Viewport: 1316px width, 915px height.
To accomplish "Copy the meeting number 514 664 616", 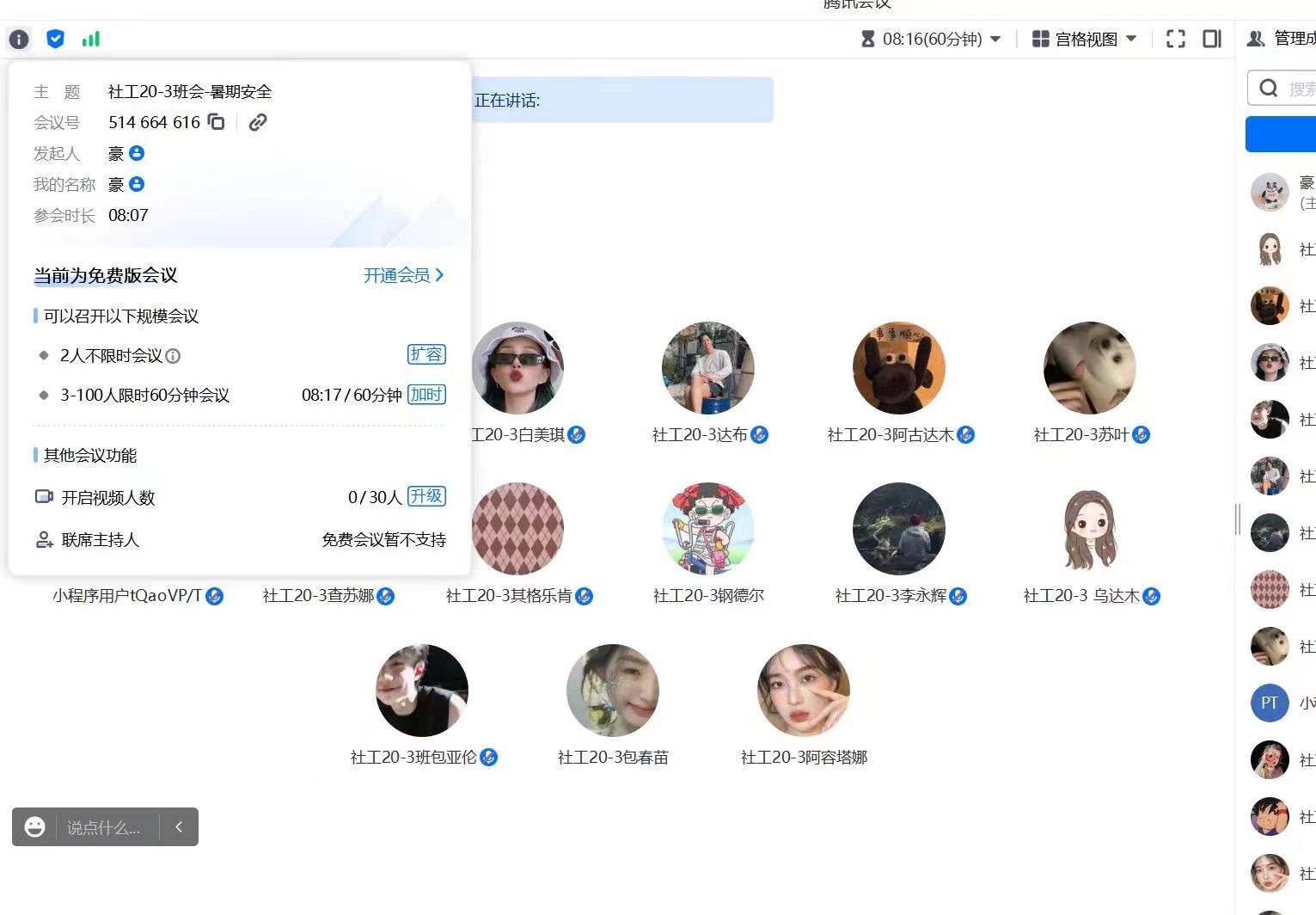I will click(x=217, y=122).
